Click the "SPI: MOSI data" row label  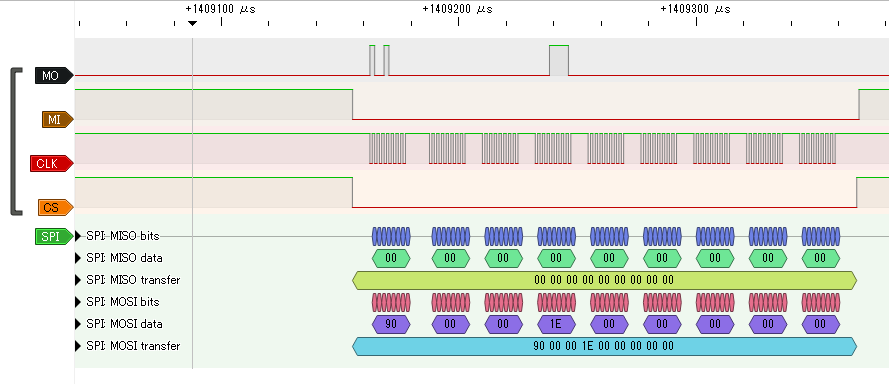(124, 324)
